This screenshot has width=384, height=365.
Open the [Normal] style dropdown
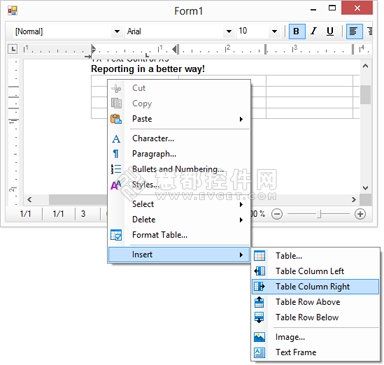pos(117,32)
